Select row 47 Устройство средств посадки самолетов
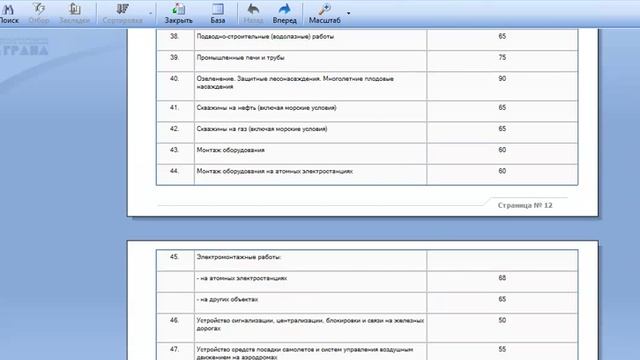This screenshot has width=640, height=360. click(x=305, y=353)
